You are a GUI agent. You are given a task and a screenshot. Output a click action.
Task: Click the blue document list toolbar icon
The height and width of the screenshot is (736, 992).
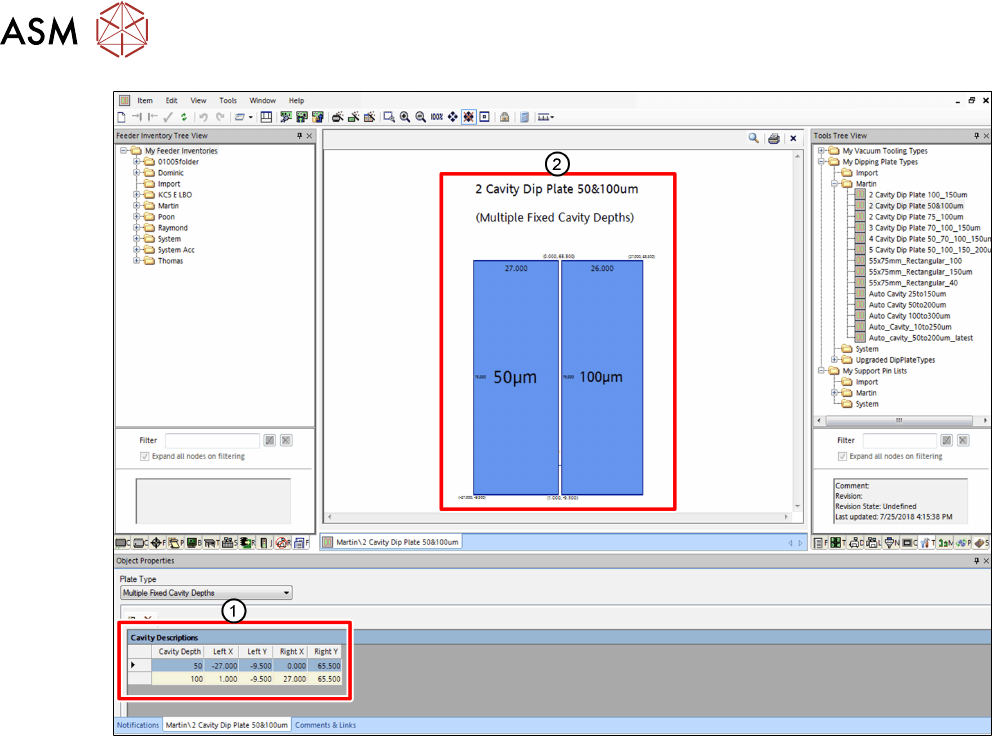pyautogui.click(x=524, y=117)
